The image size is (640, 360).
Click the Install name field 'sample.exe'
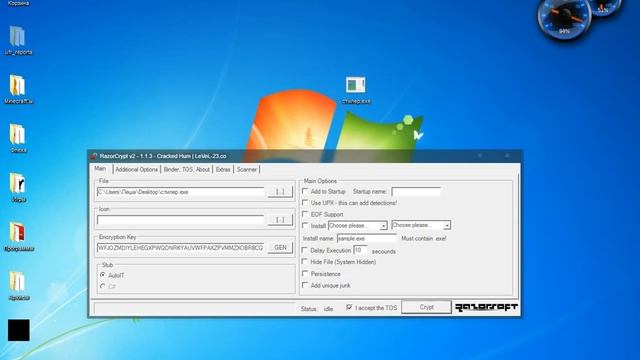[x=367, y=238]
